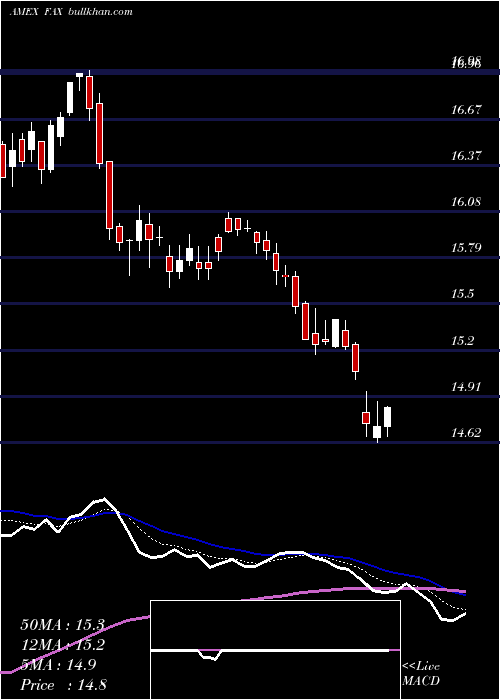500x700 pixels.
Task: Click the '12MA : 15.2' reading
Action: (62, 645)
